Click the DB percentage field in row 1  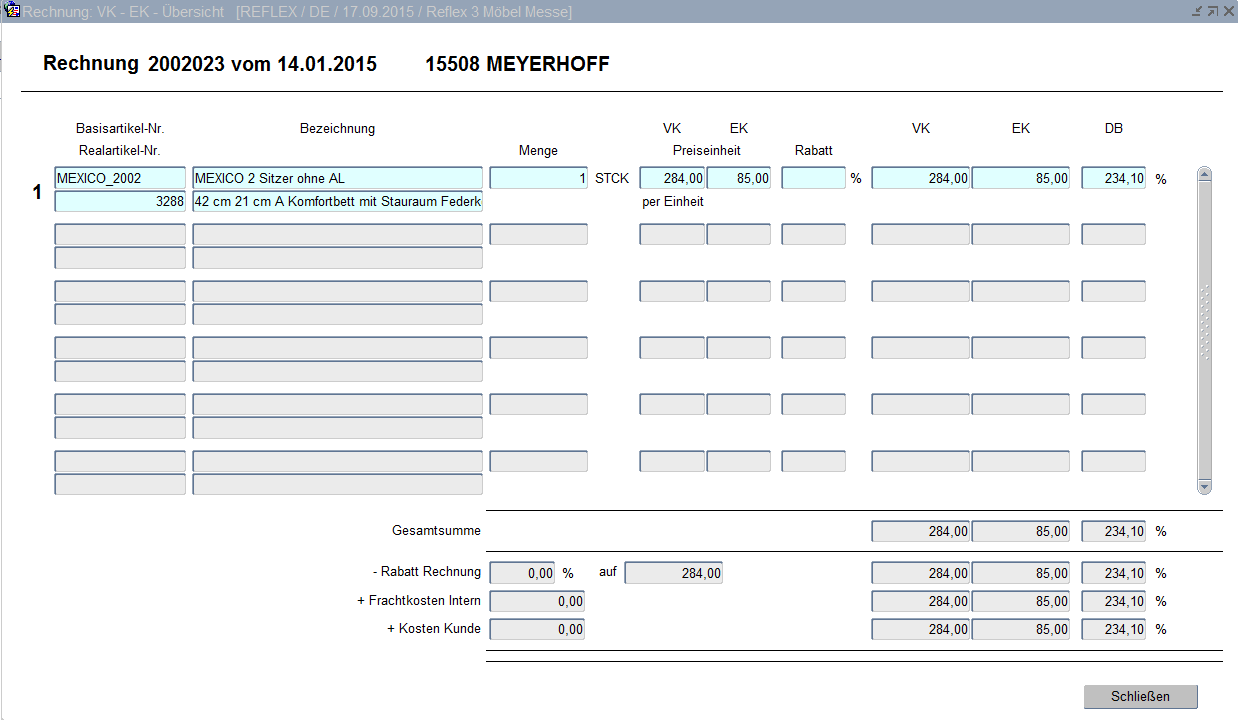(x=1113, y=178)
